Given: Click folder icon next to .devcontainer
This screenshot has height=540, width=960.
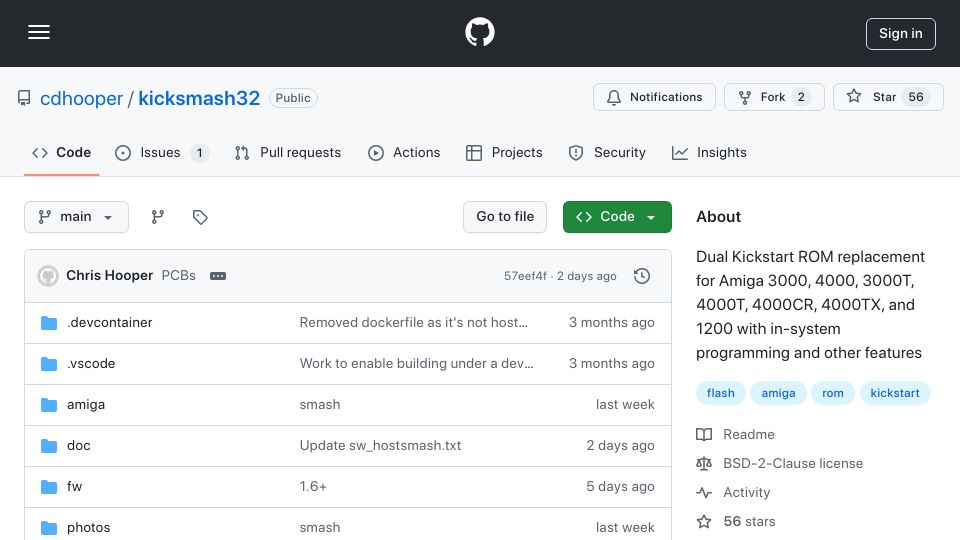Looking at the screenshot, I should [49, 323].
